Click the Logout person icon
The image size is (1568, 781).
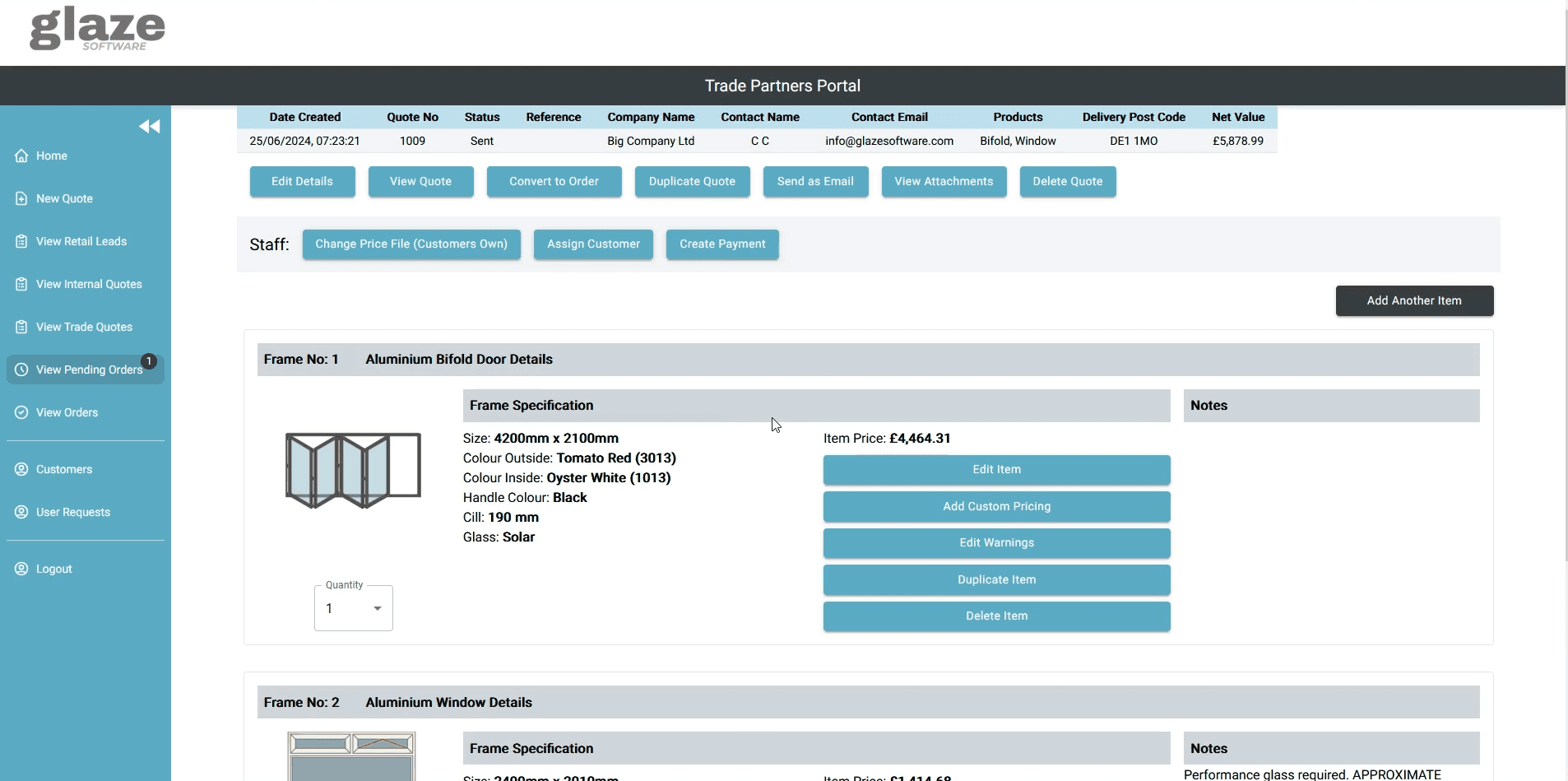tap(21, 569)
